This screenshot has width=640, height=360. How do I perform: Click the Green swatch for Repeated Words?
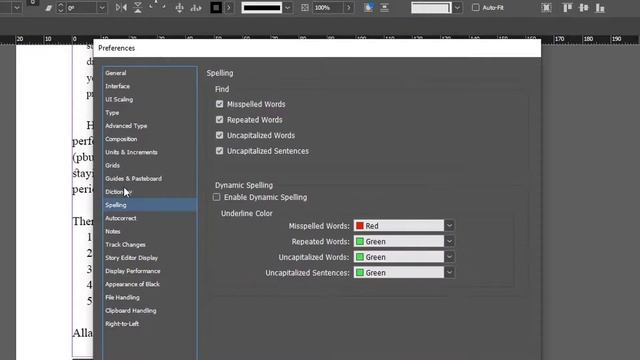360,241
